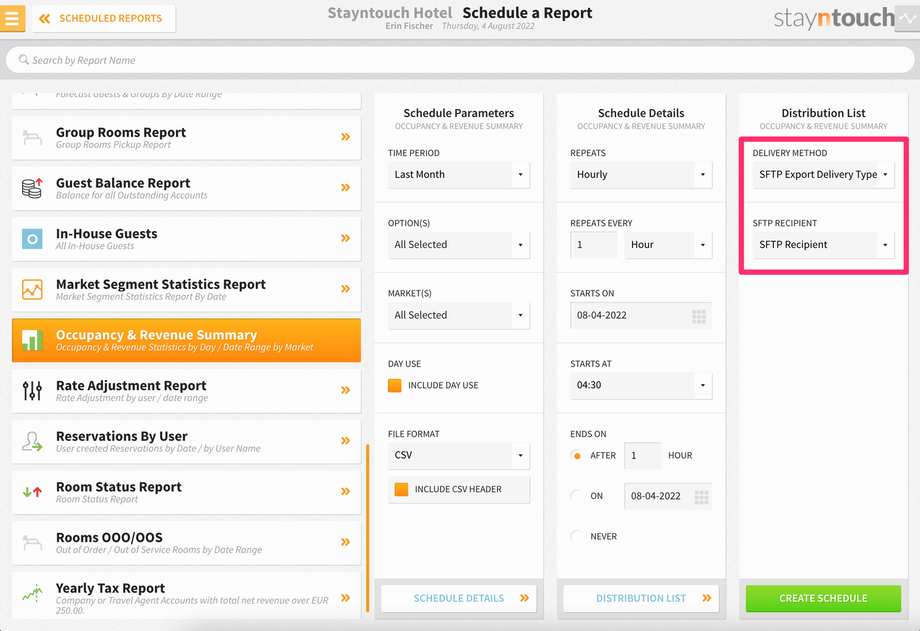Select the Ends On After radio button
Screen dimensions: 920x631
577,455
